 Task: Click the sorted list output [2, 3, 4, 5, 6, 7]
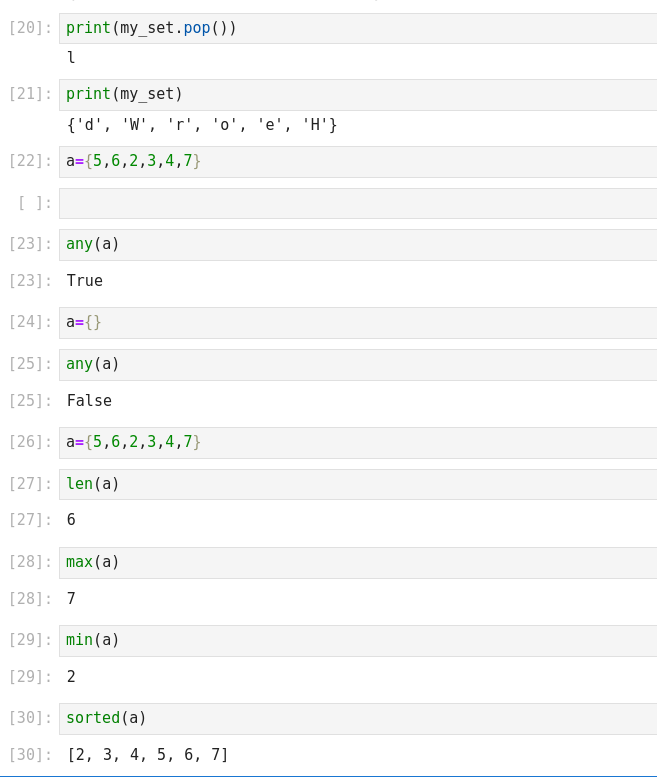point(148,755)
